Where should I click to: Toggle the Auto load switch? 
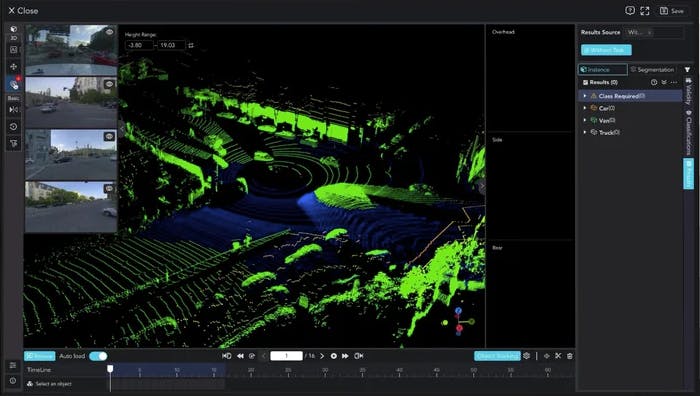click(x=98, y=356)
